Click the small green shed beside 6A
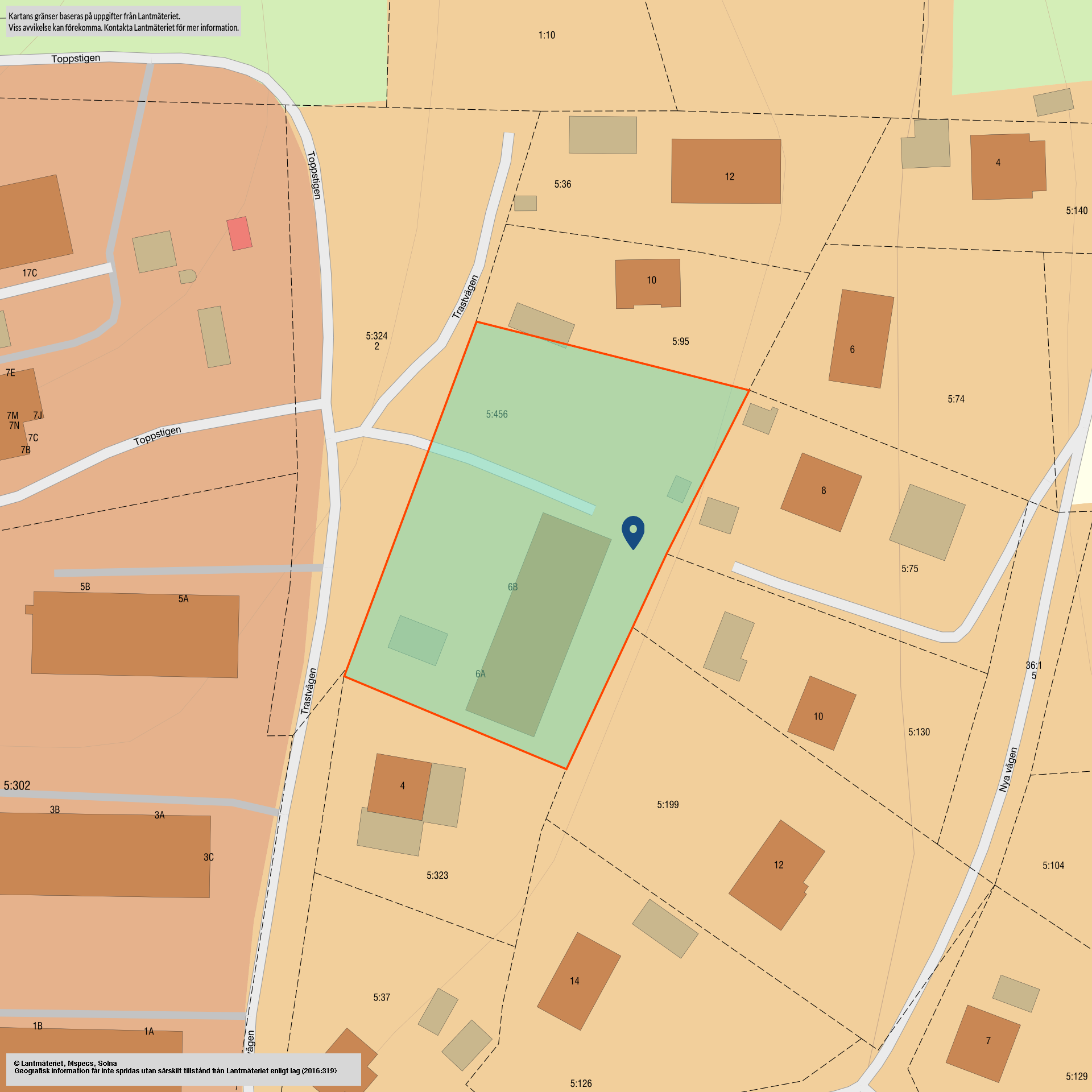 point(417,640)
